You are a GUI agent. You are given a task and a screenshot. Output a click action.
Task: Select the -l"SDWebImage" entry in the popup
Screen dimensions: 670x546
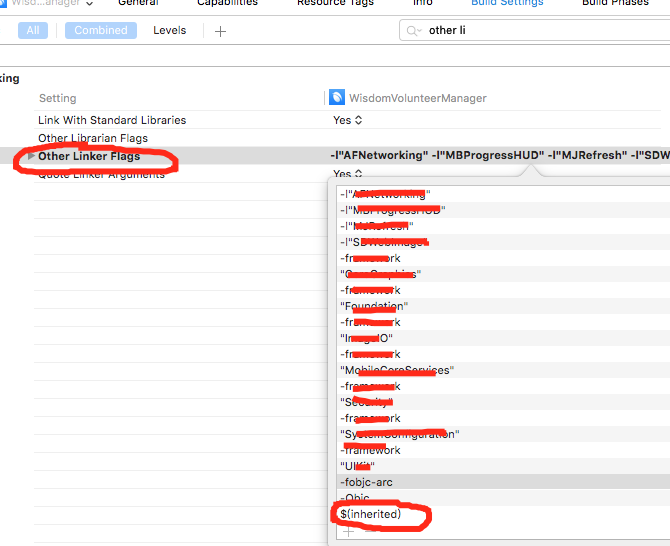click(503, 242)
